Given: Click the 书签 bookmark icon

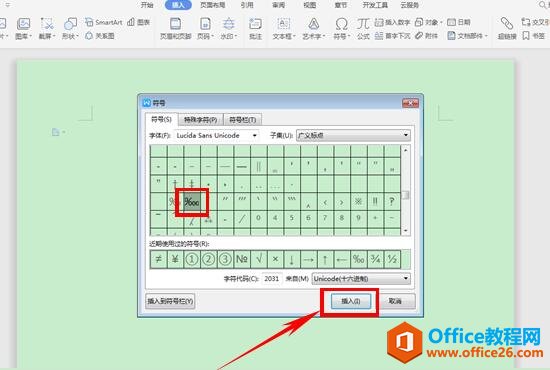Looking at the screenshot, I should [x=526, y=36].
